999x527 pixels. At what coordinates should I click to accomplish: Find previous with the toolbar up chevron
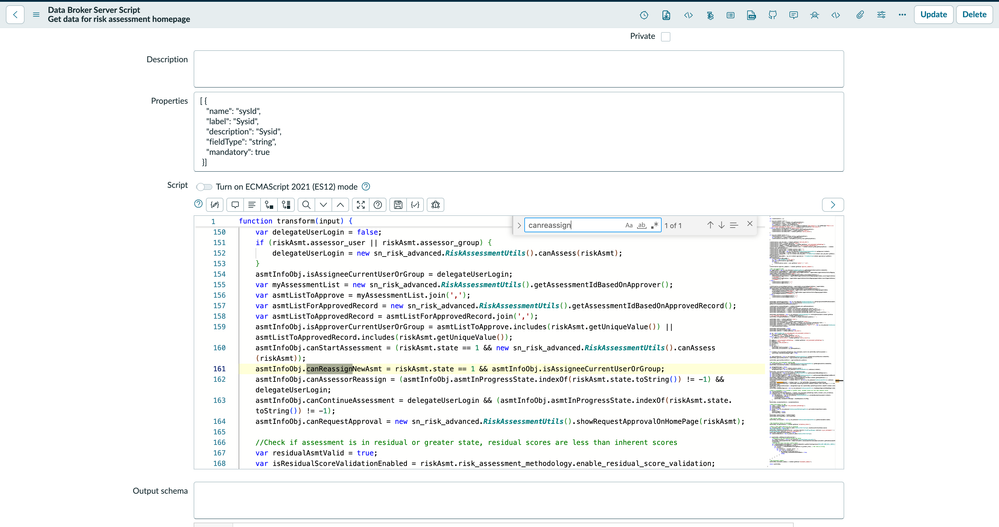(340, 205)
